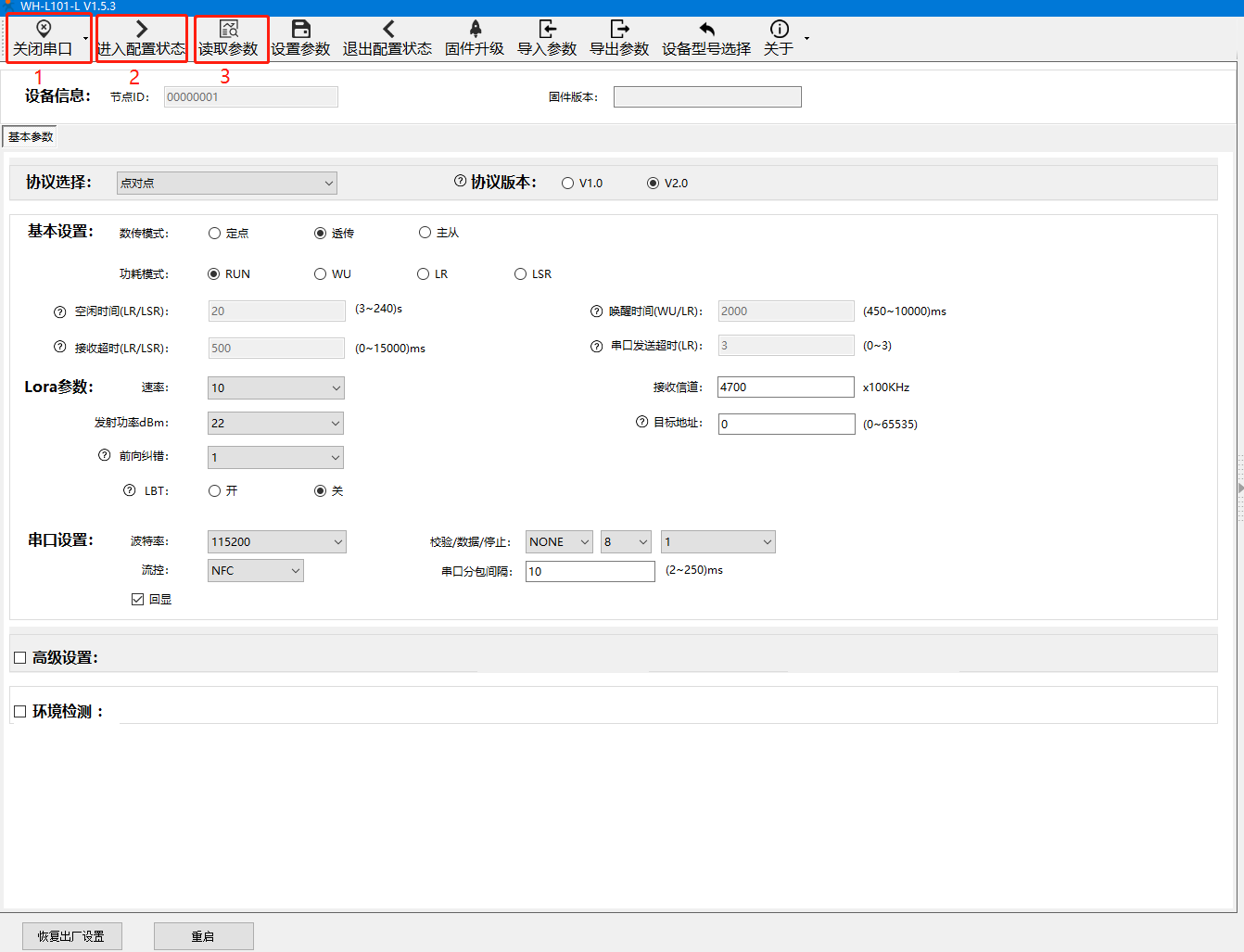The image size is (1244, 952).
Task: Click the 导入参数 import icon
Action: tap(547, 29)
